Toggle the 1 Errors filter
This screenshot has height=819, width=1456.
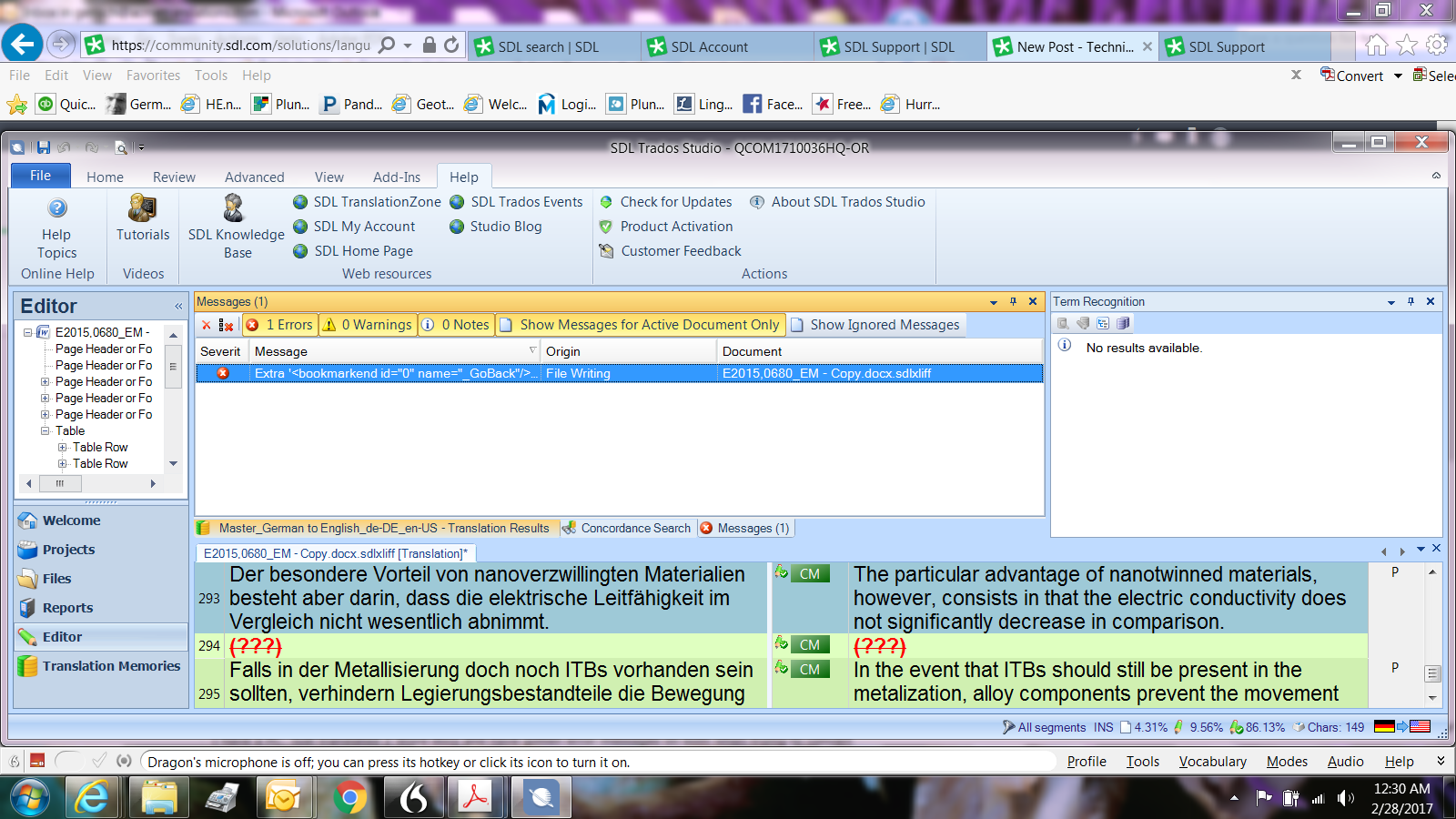[x=280, y=325]
